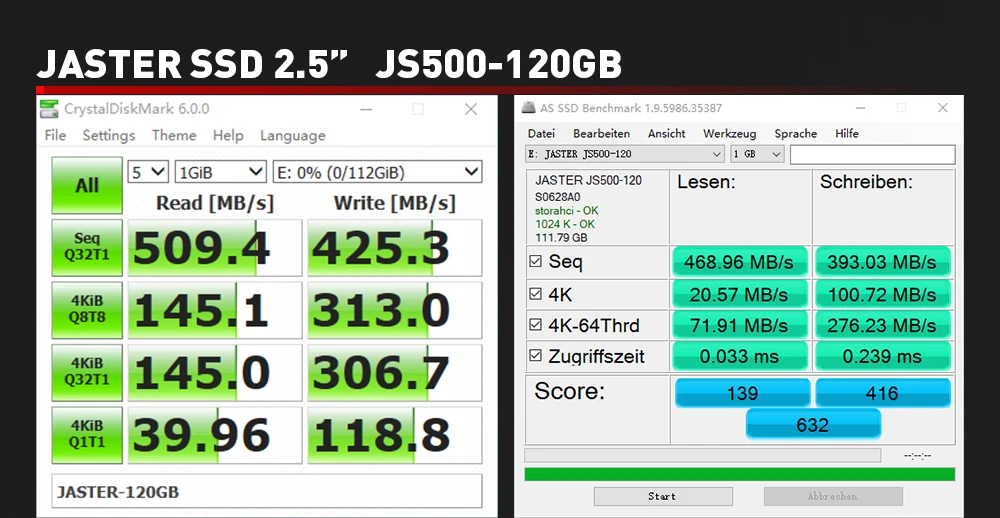Click the write score 416
The height and width of the screenshot is (518, 1000).
(883, 393)
